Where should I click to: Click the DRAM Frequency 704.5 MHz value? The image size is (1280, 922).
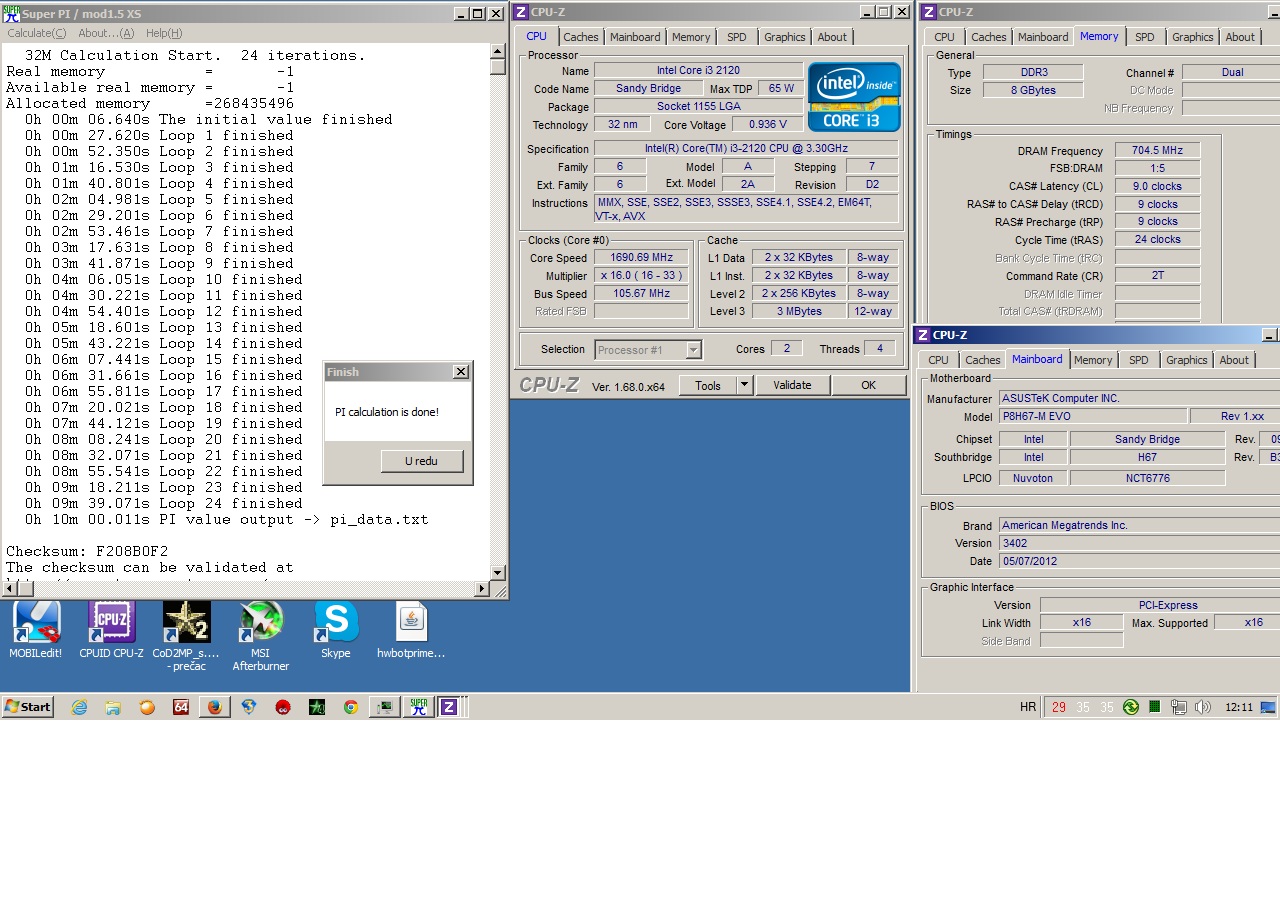pos(1157,150)
